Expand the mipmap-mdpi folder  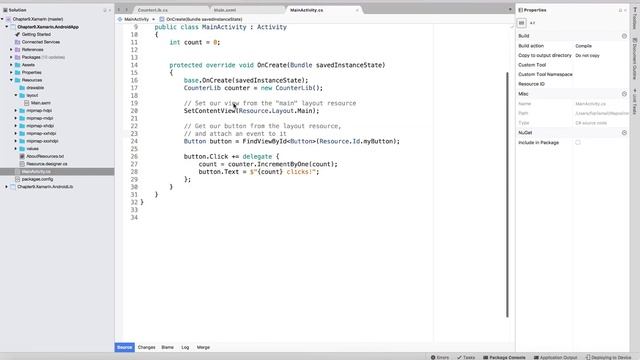coord(16,118)
